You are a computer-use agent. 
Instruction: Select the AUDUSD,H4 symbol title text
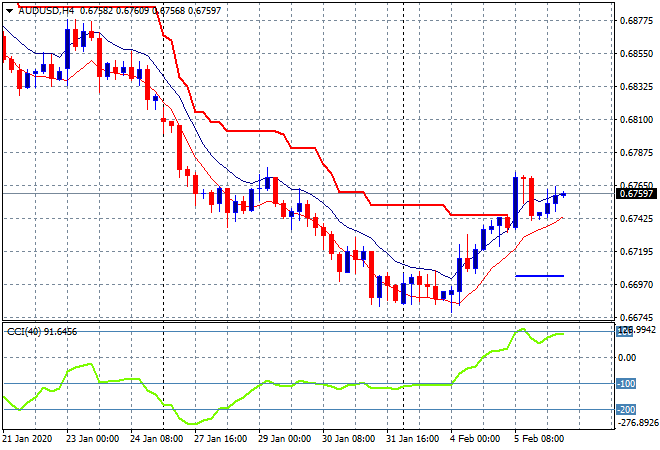[46, 11]
